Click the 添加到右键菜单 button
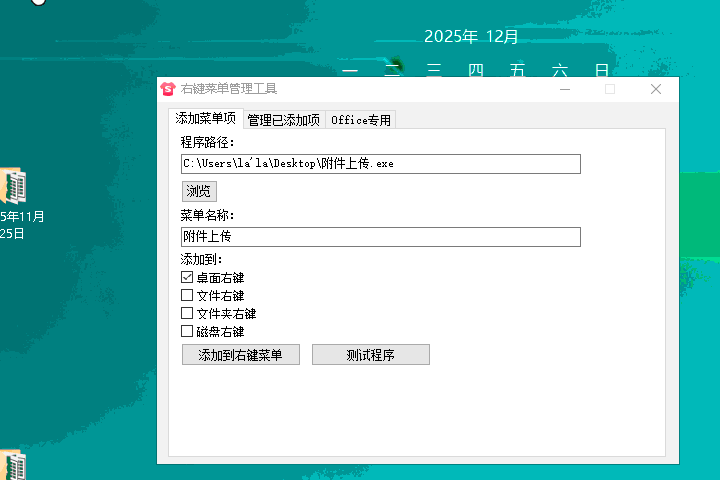Screen dimensions: 720x480 tap(241, 355)
